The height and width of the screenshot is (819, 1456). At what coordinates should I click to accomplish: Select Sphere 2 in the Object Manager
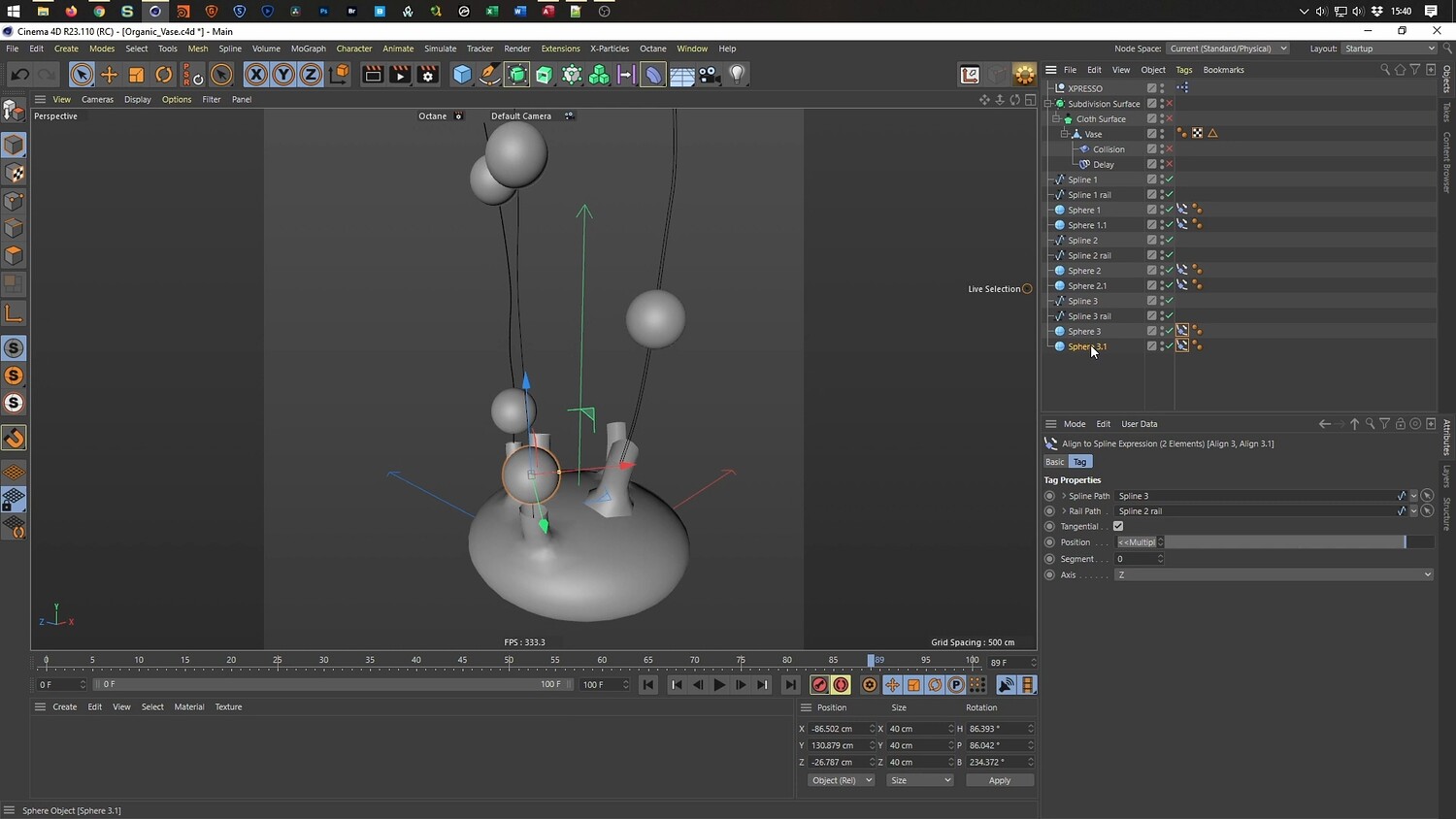1083,271
